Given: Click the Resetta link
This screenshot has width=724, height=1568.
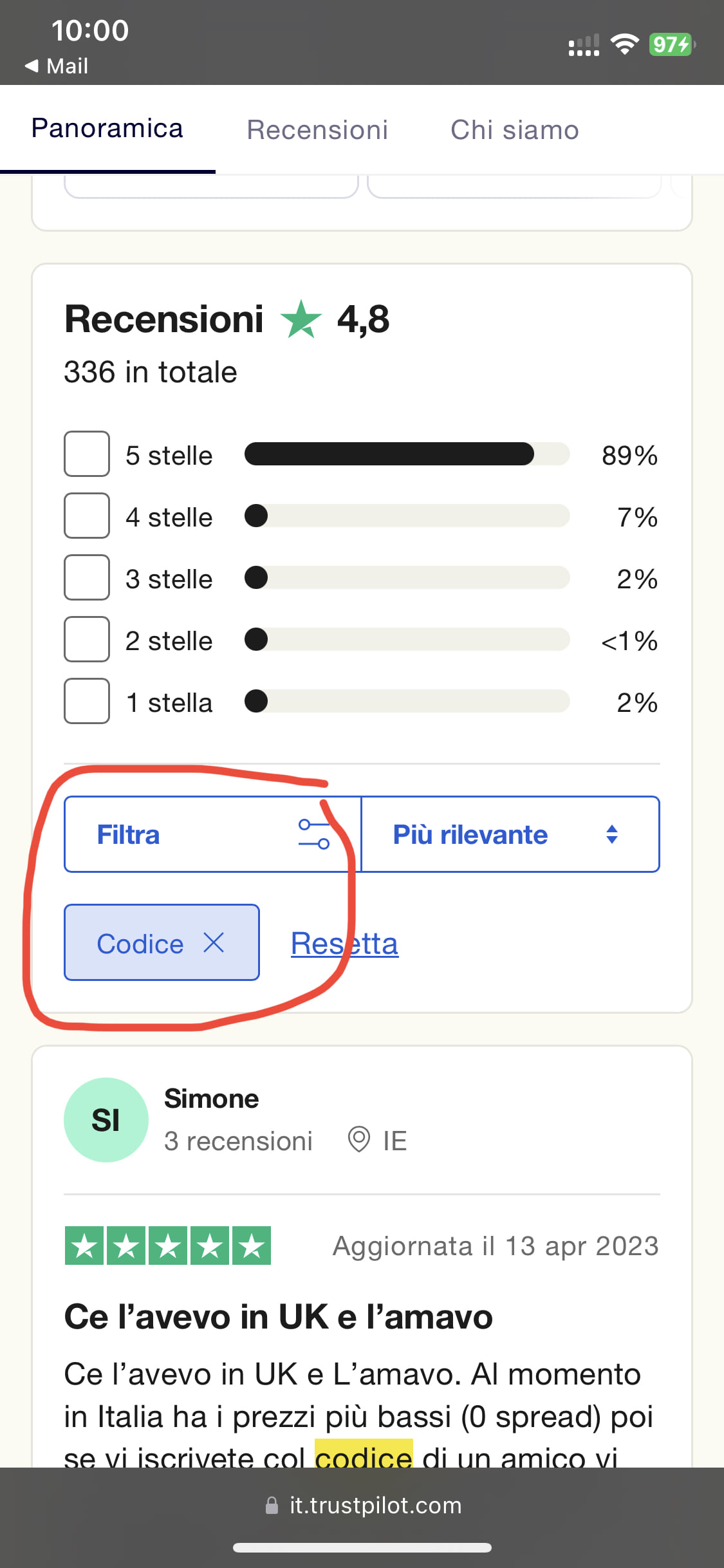Looking at the screenshot, I should (344, 944).
